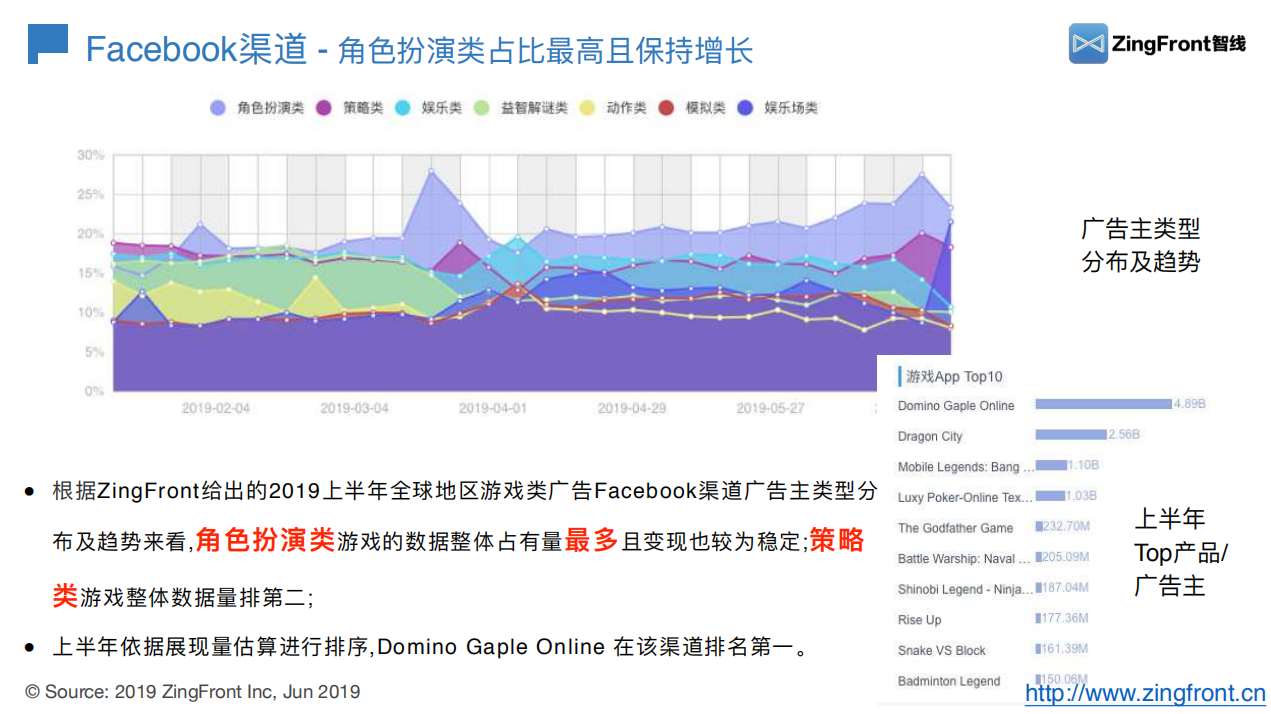
Task: Click the 动作类 yellow legend dot
Action: pyautogui.click(x=587, y=108)
